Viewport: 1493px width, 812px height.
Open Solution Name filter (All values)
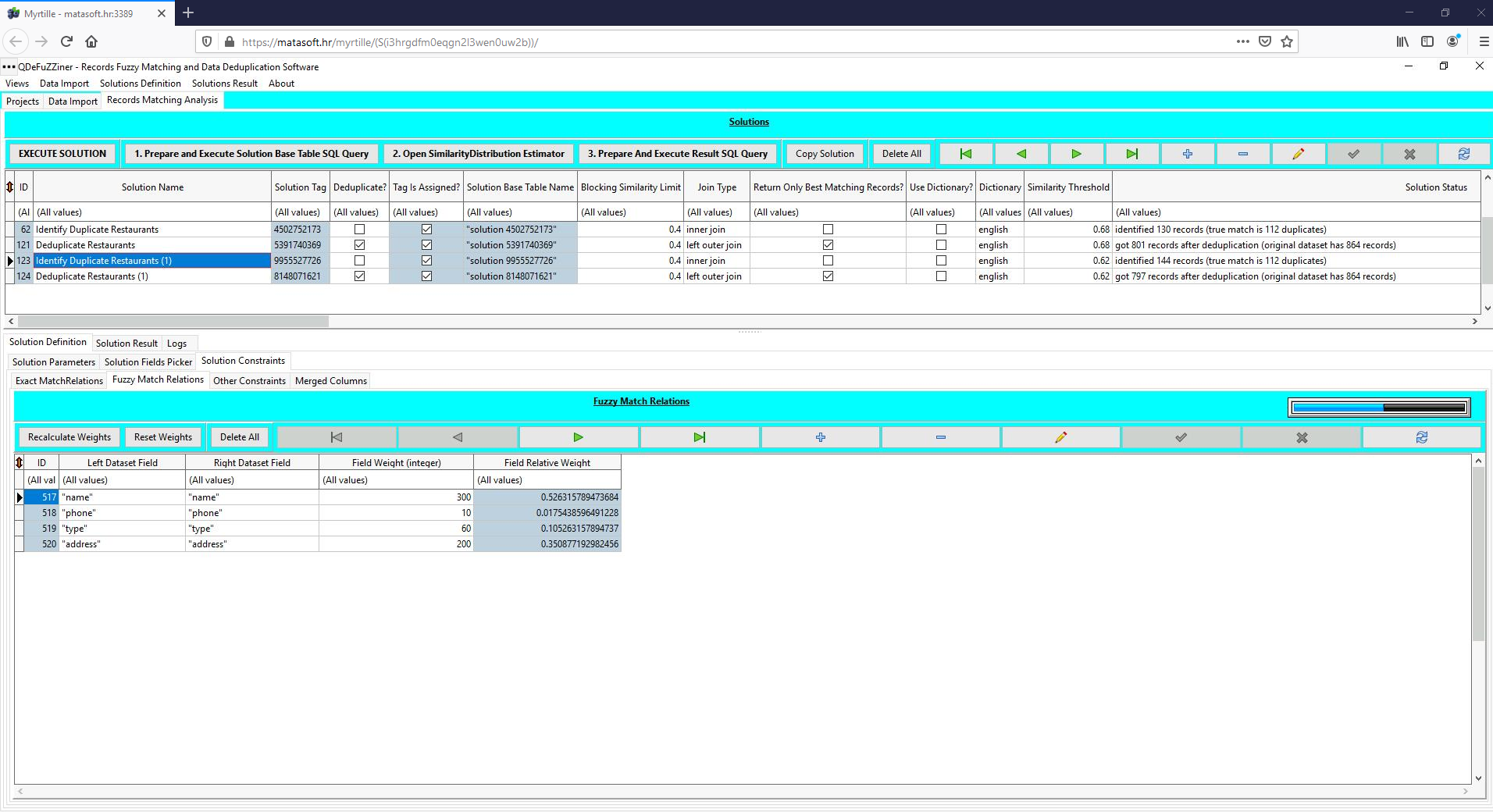[x=152, y=212]
